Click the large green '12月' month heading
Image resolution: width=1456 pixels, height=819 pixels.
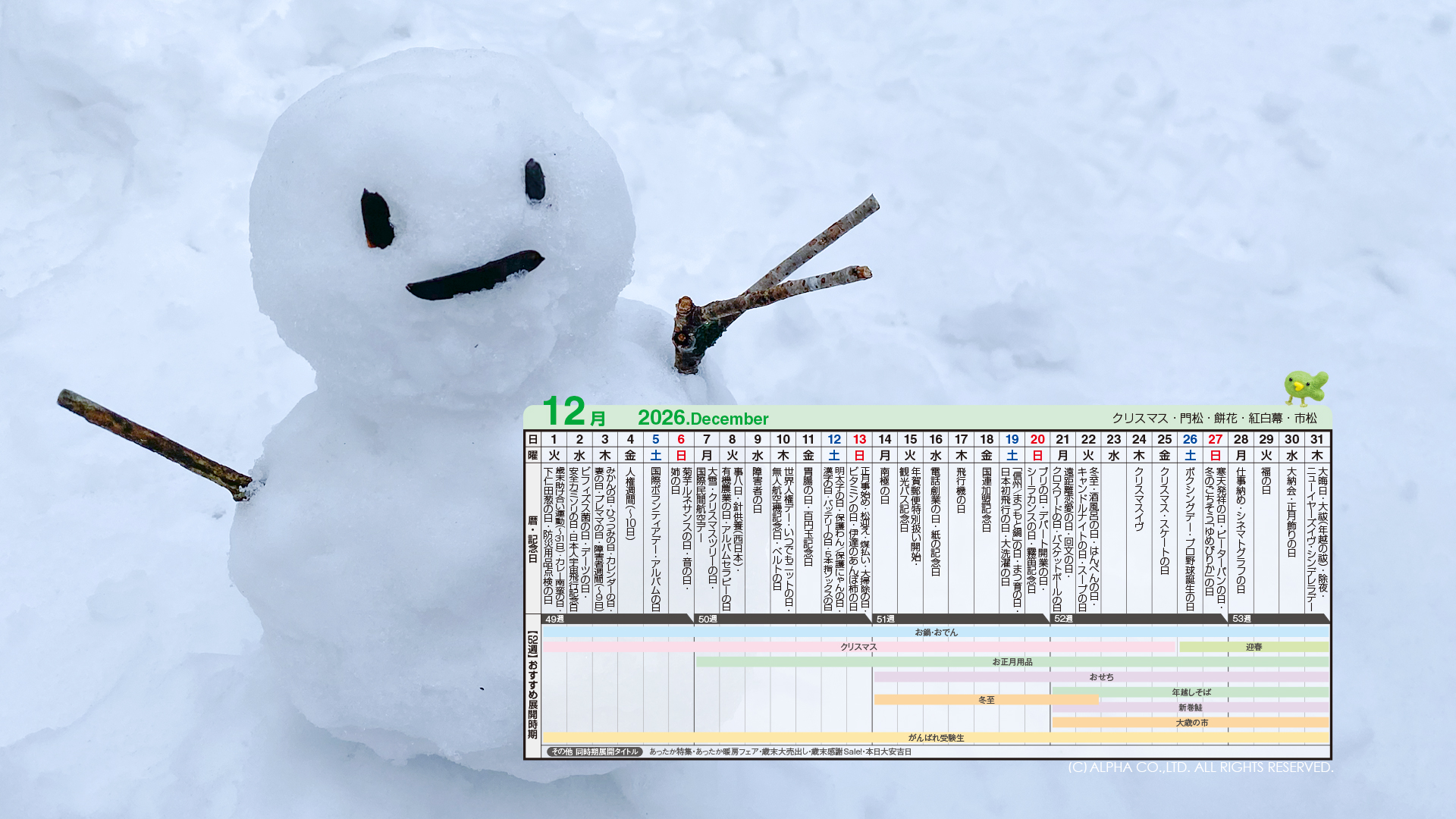[574, 412]
